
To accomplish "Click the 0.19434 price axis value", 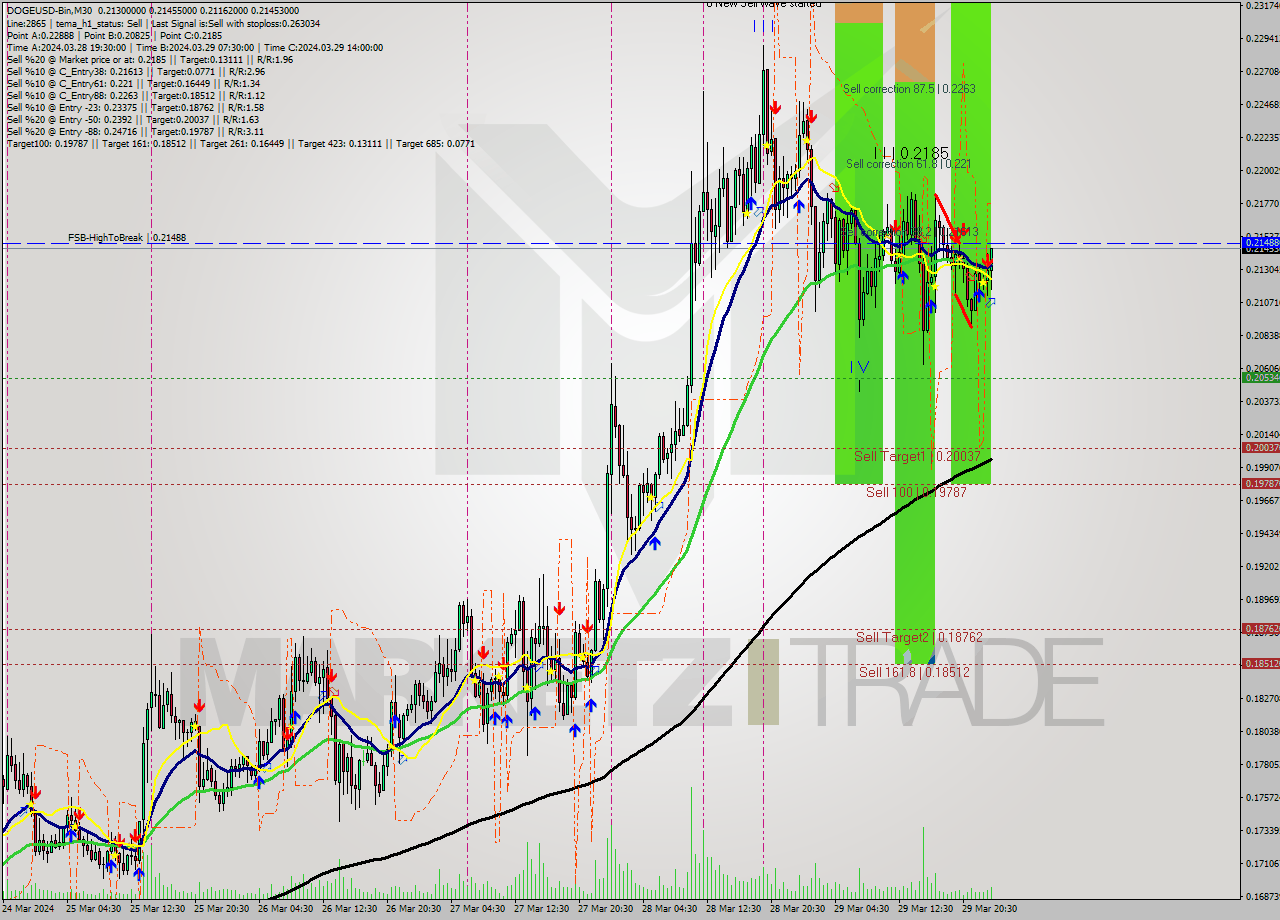I will coord(1262,533).
